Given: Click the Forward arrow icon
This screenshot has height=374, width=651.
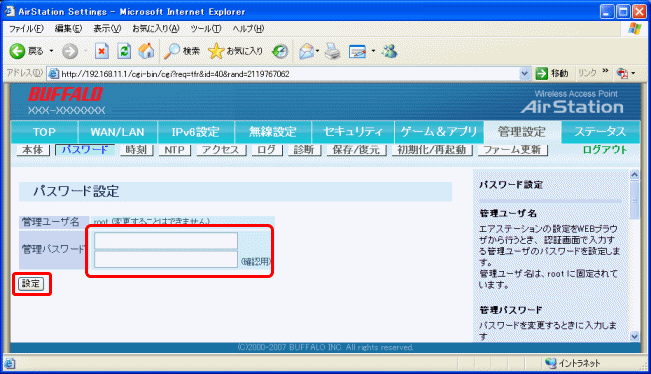Looking at the screenshot, I should point(70,51).
